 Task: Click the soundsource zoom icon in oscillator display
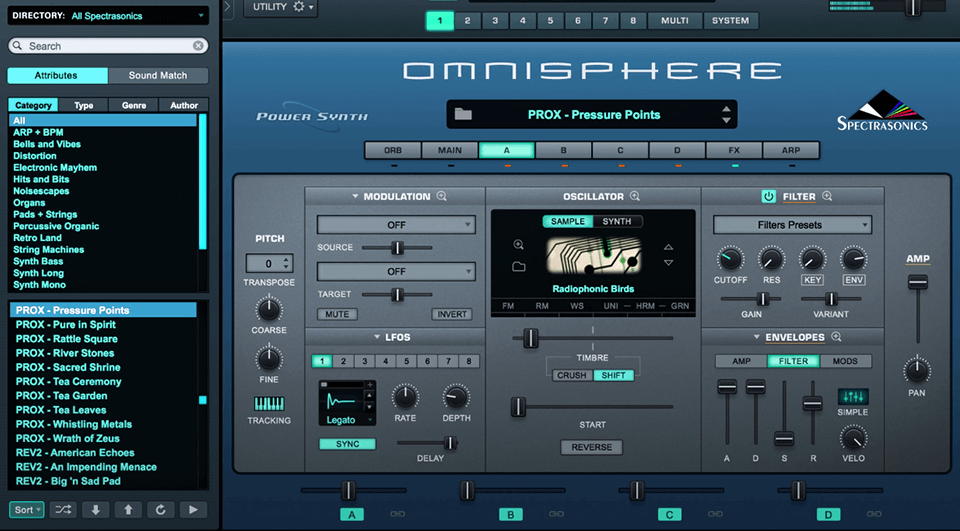(x=519, y=245)
